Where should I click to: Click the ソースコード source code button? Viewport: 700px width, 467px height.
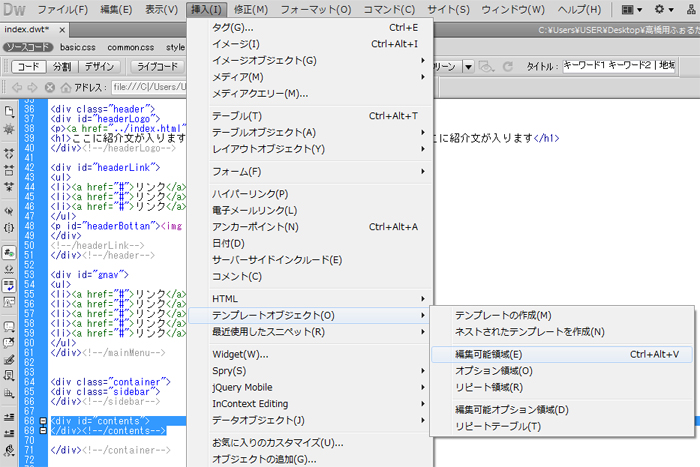28,47
